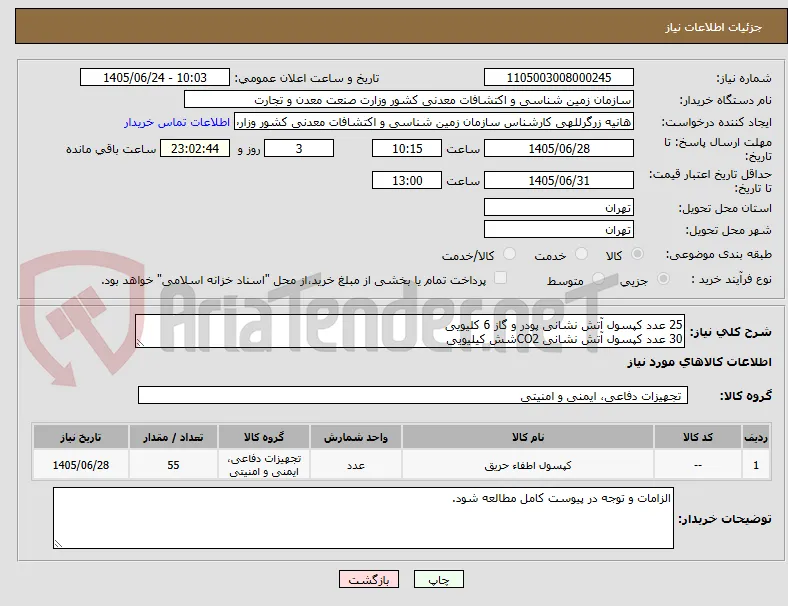Click the remaining time 23:02:44 field
Screen dimensions: 788x606
point(195,149)
